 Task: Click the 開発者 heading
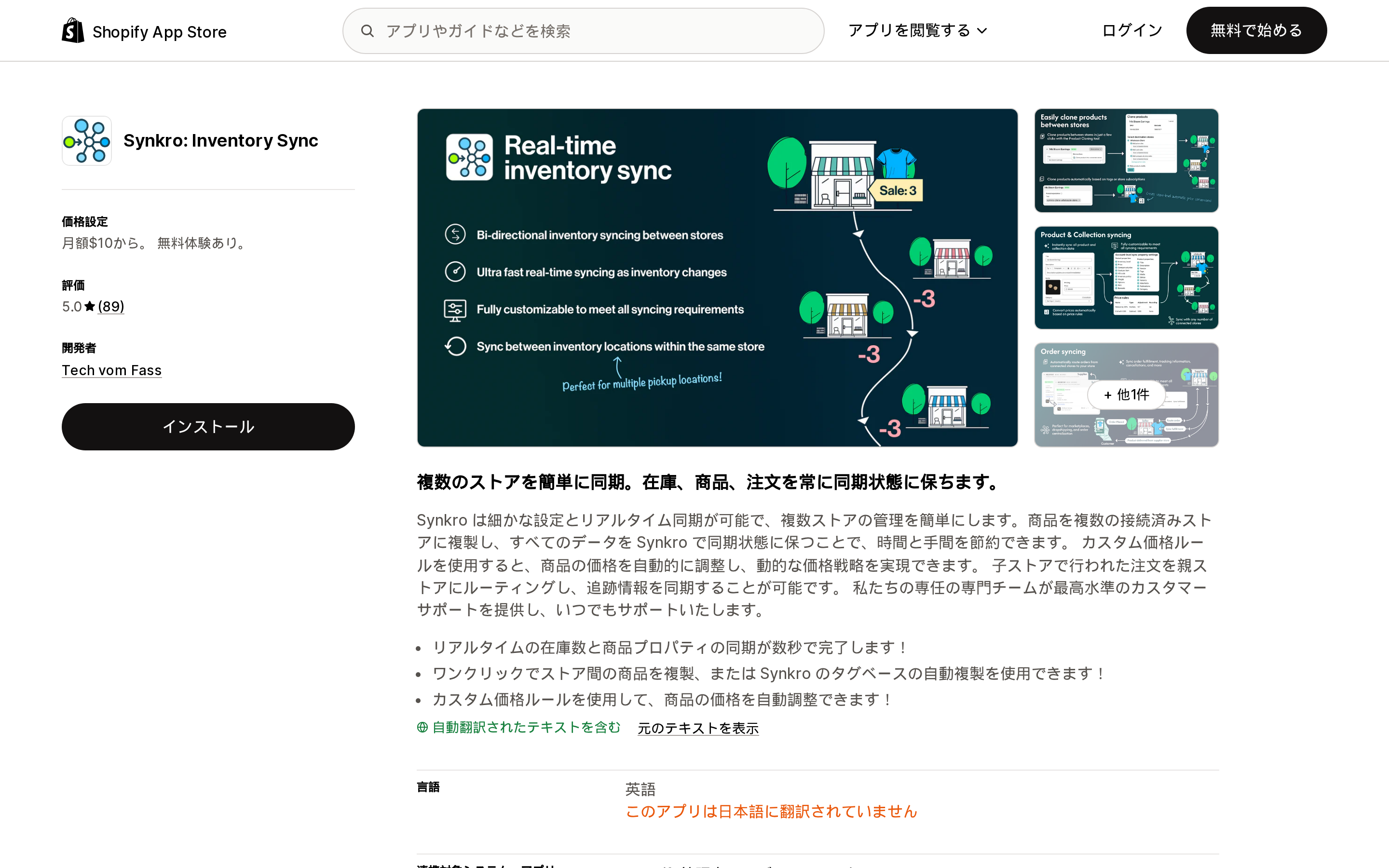(79, 348)
